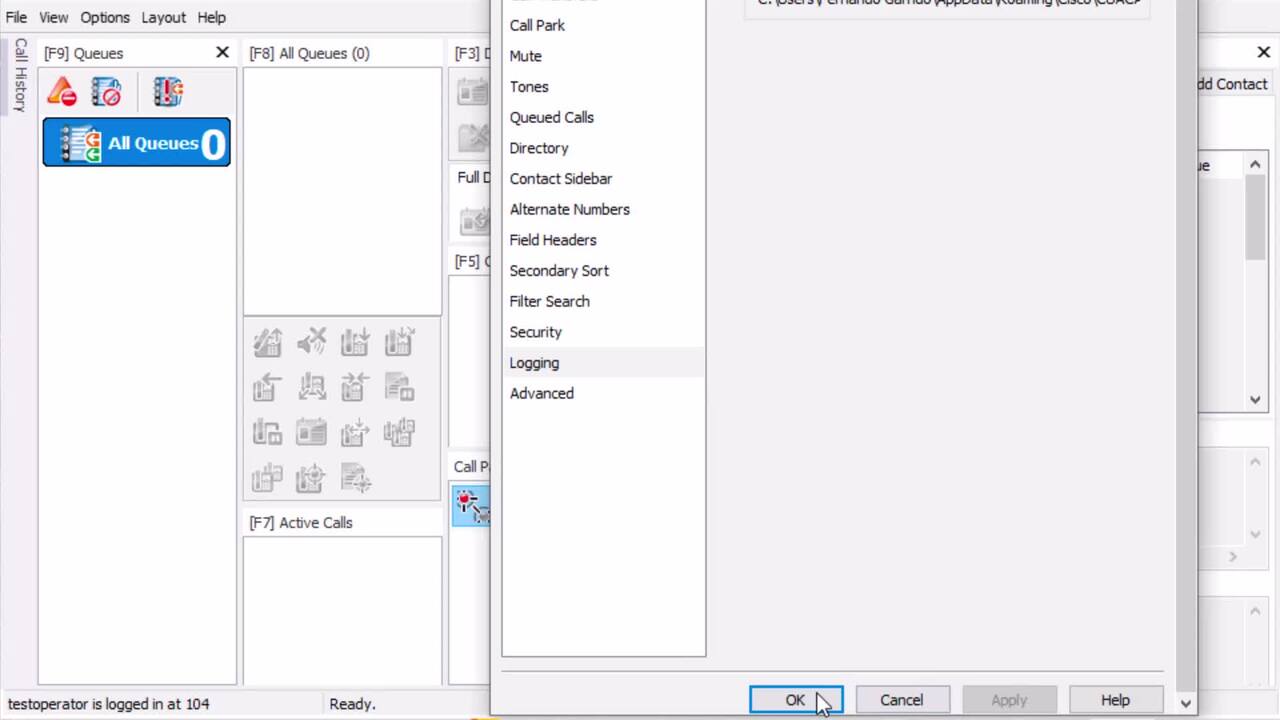Close the F9 Queues panel
1280x720 pixels.
coord(222,52)
